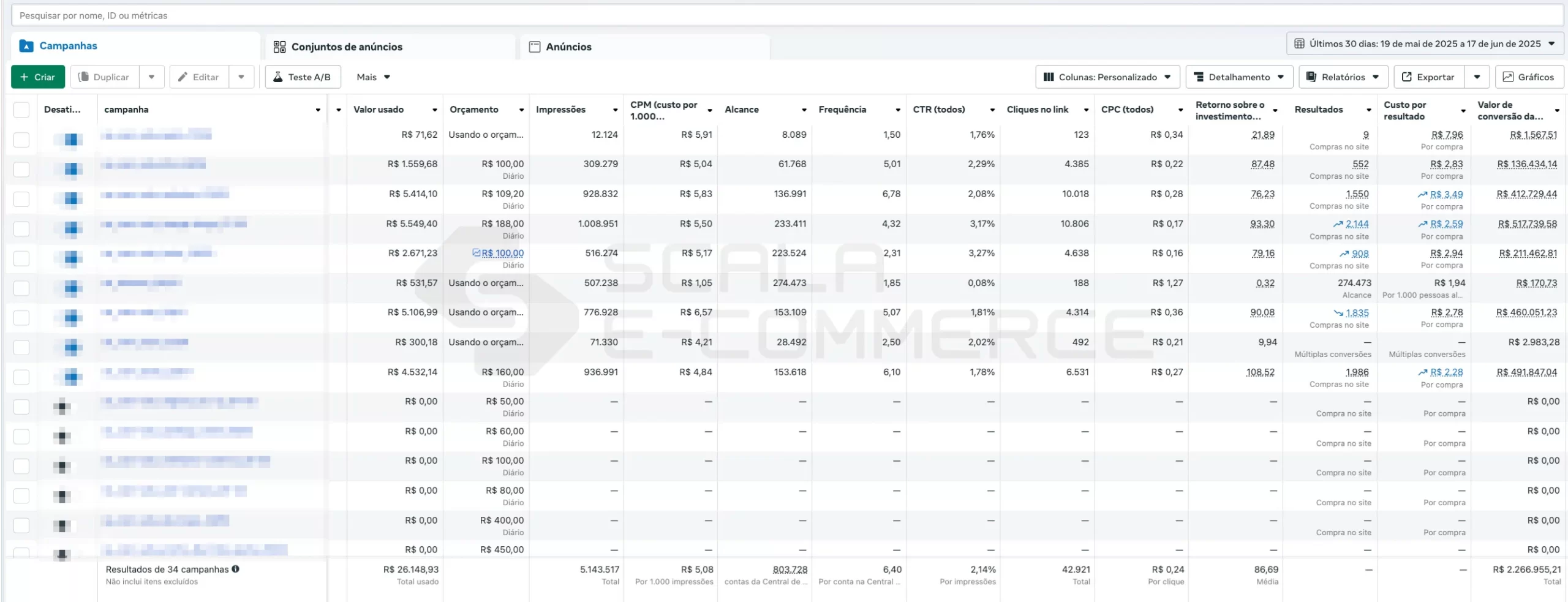Viewport: 1568px width, 602px height.
Task: Click the calendar icon in date range selector
Action: tap(1299, 44)
